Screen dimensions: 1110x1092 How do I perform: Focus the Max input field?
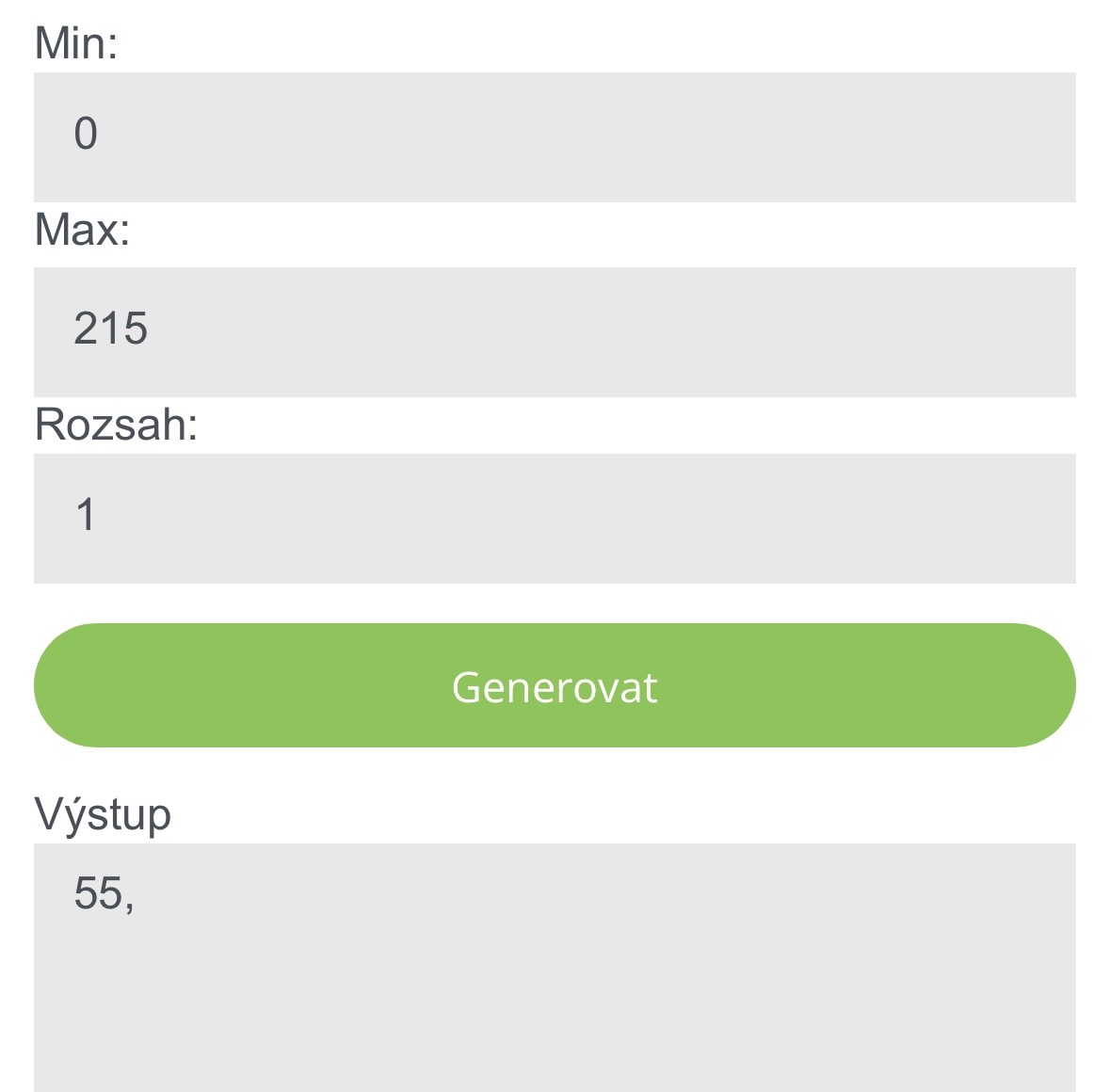(x=555, y=331)
